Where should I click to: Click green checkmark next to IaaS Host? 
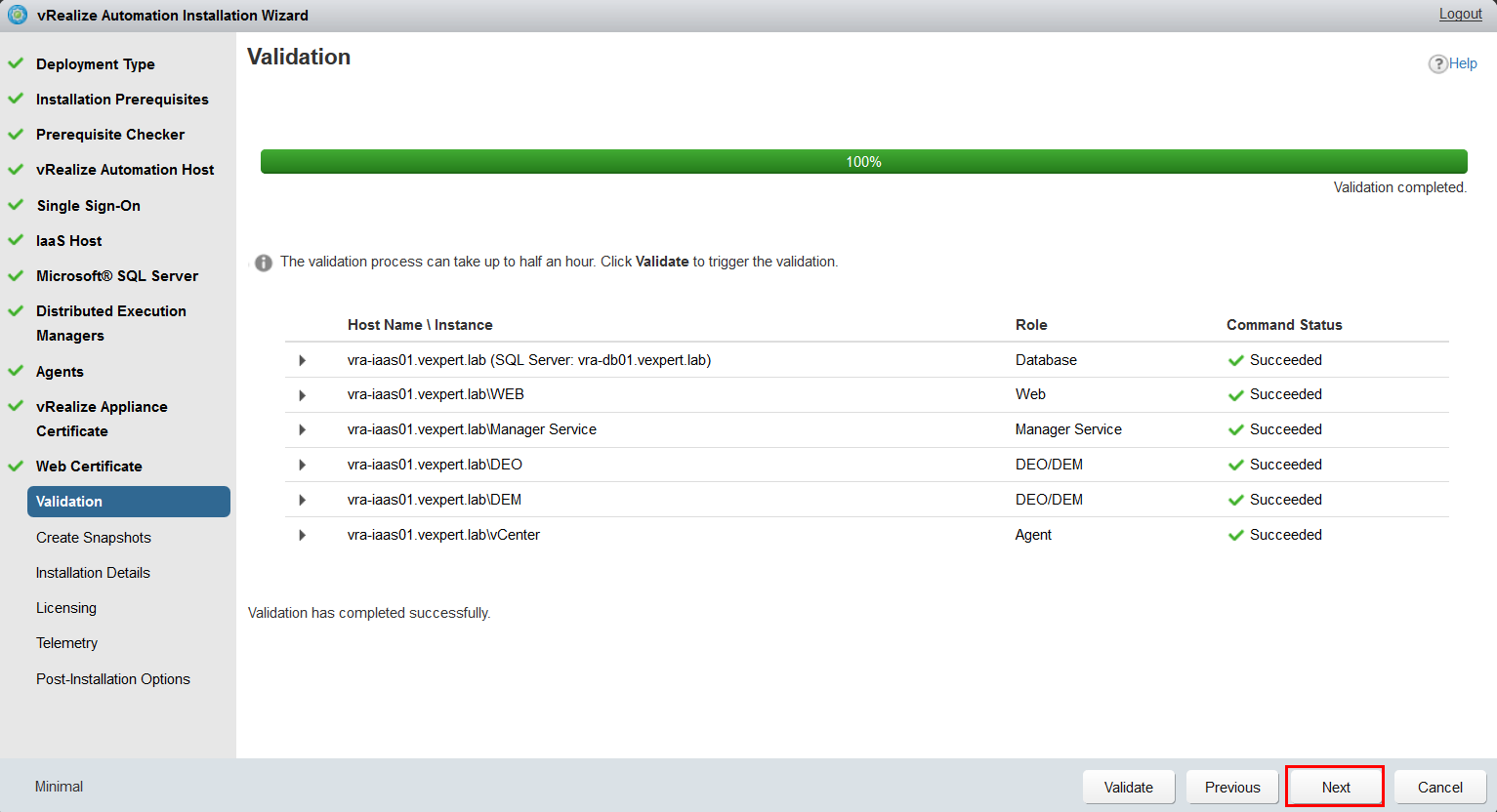(x=16, y=240)
